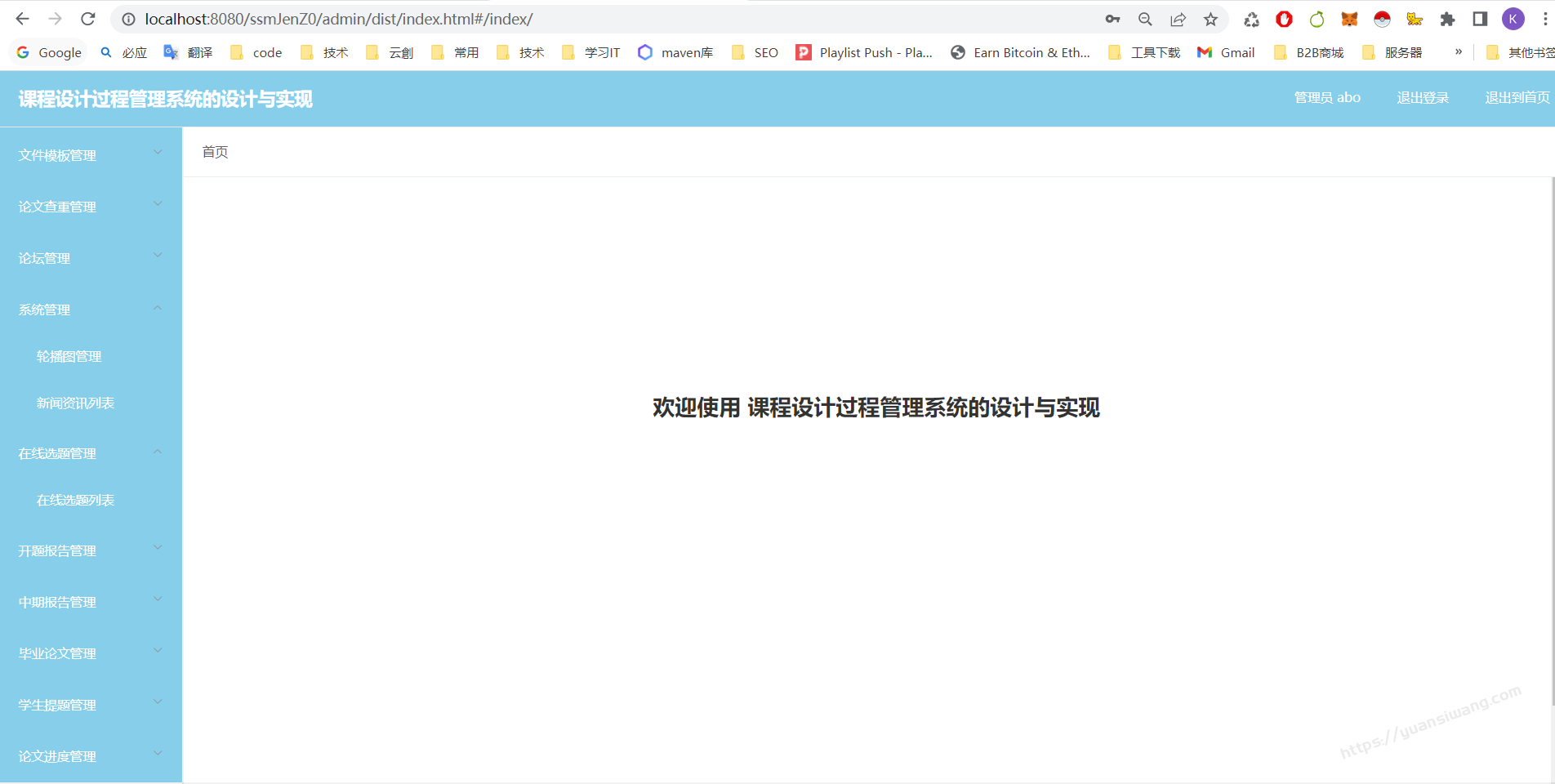This screenshot has height=784, width=1555.
Task: View site information icon in address bar
Action: click(x=128, y=19)
